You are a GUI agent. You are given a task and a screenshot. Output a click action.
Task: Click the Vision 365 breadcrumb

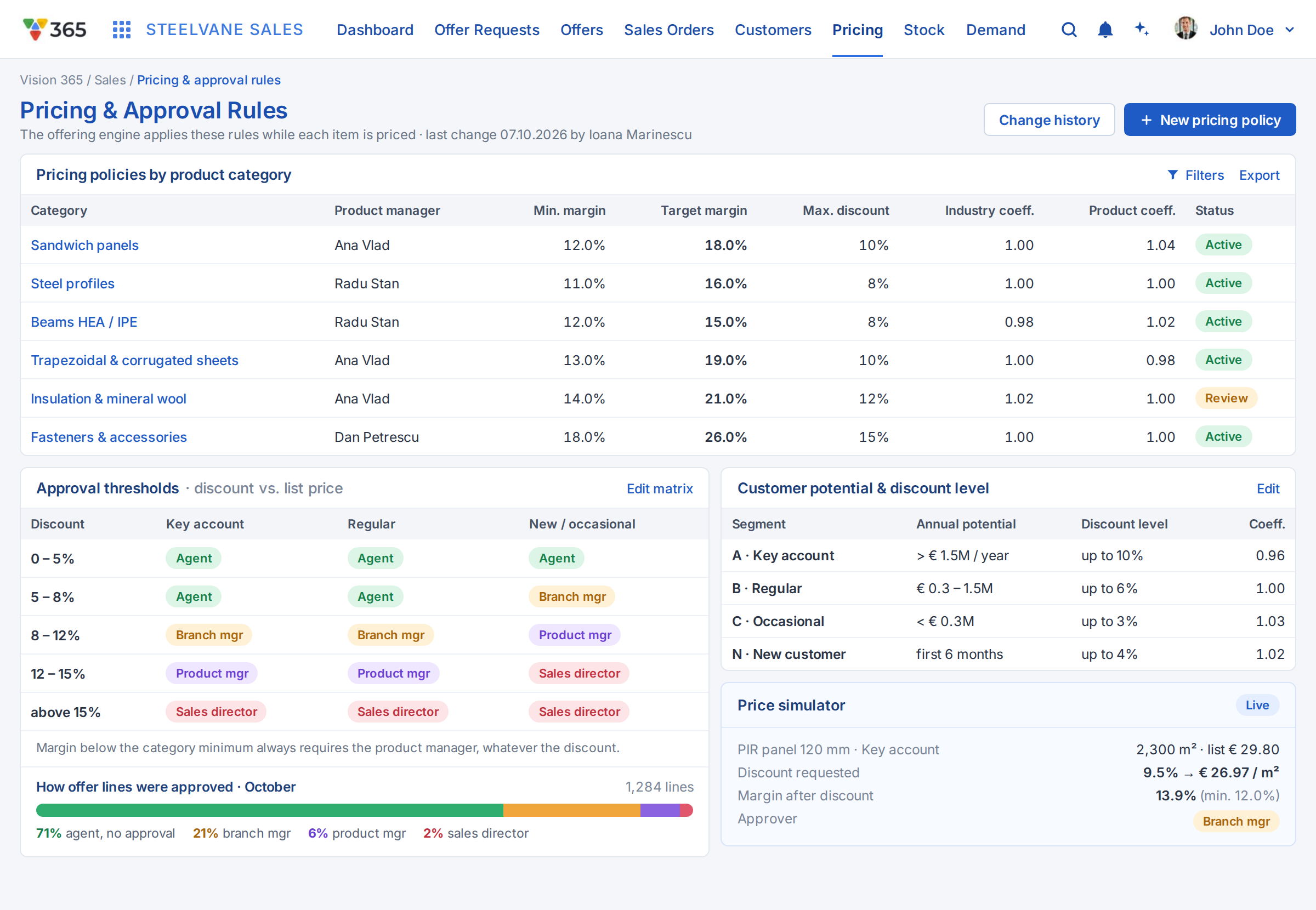tap(52, 80)
